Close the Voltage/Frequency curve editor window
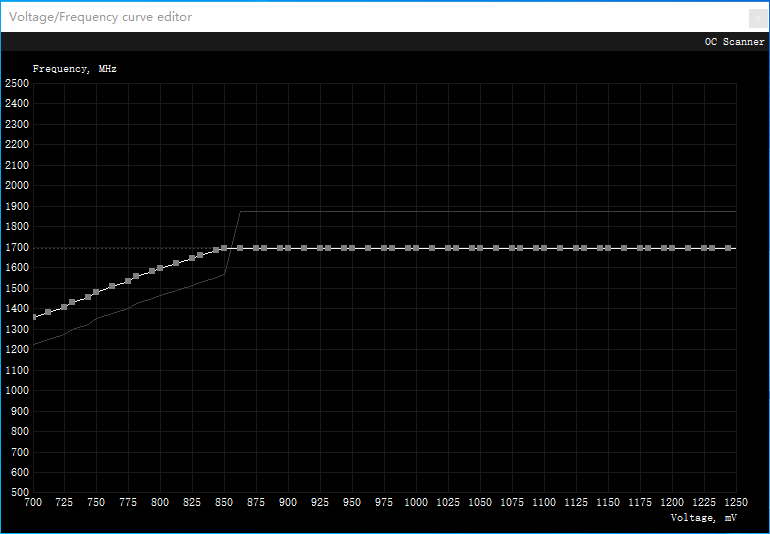This screenshot has width=770, height=534. pos(755,17)
